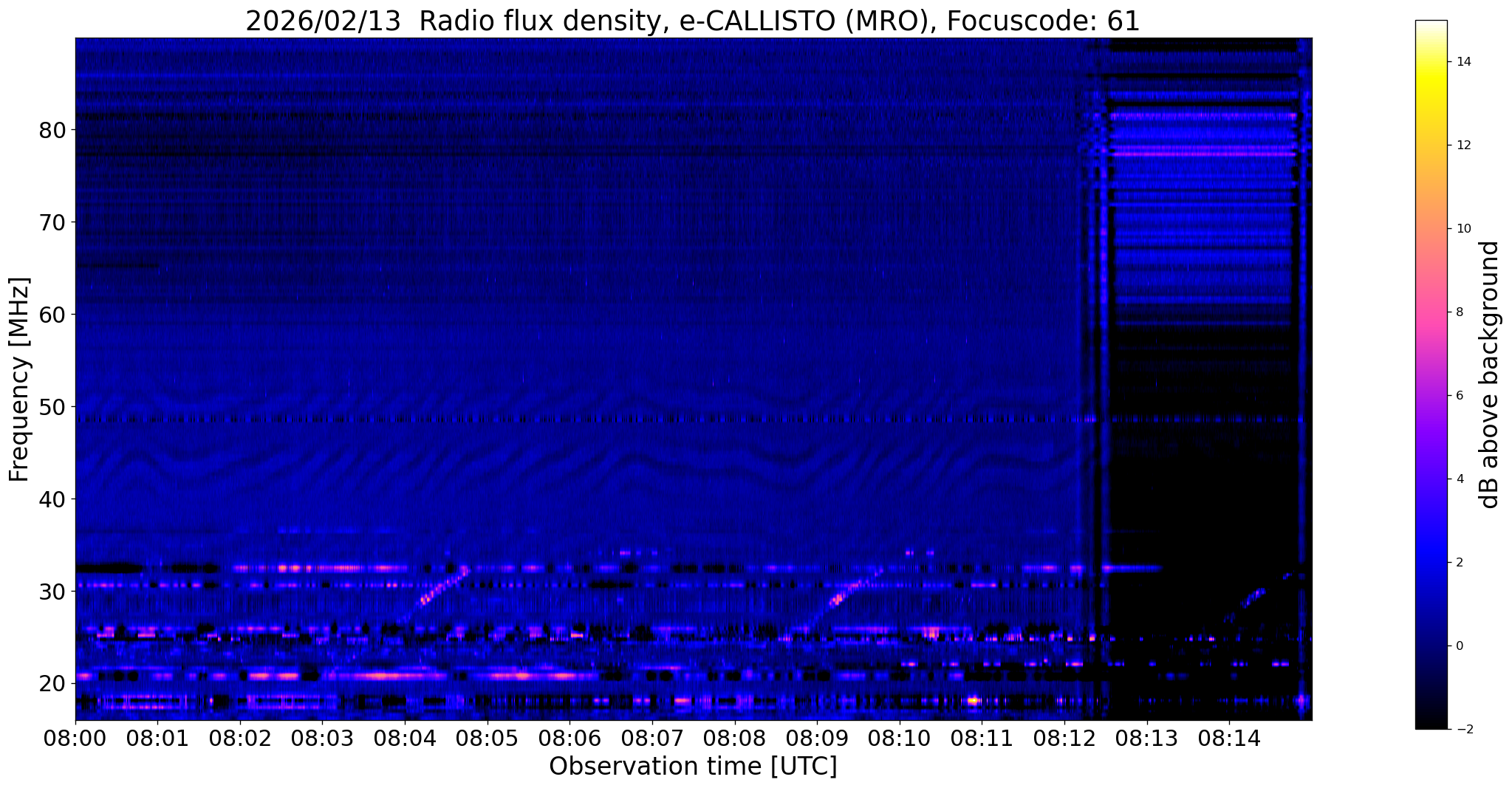
Task: Click the 80 MHz frequency tick label
Action: (x=52, y=130)
